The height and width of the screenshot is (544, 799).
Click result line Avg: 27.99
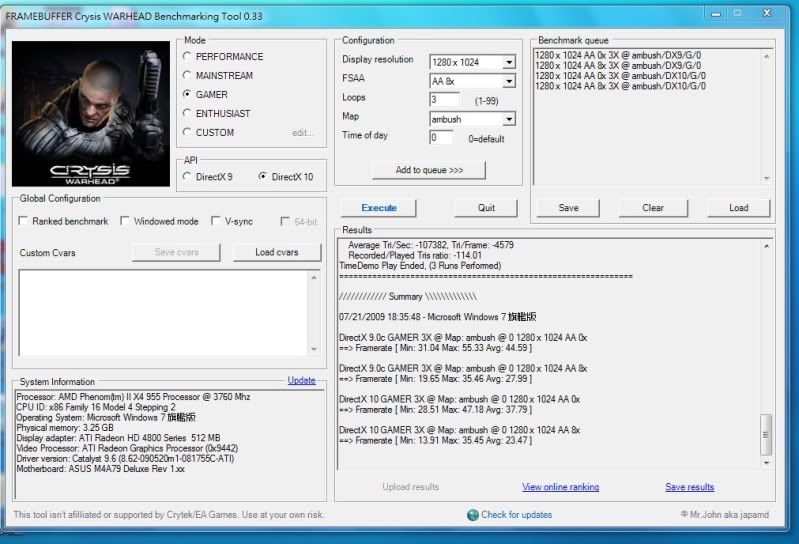(436, 379)
